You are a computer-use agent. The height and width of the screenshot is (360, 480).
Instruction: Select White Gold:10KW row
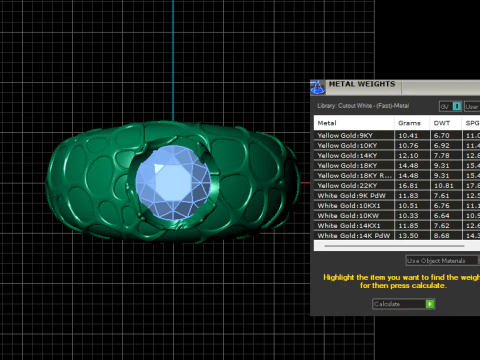(397, 215)
